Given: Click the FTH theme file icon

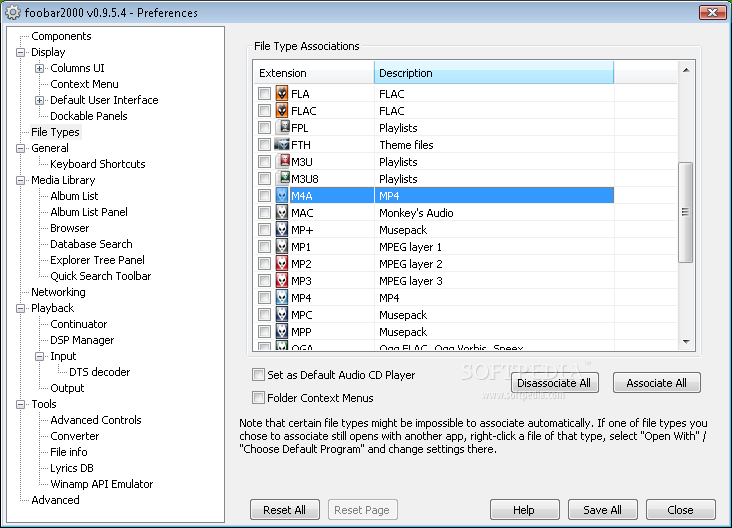Looking at the screenshot, I should coord(282,144).
